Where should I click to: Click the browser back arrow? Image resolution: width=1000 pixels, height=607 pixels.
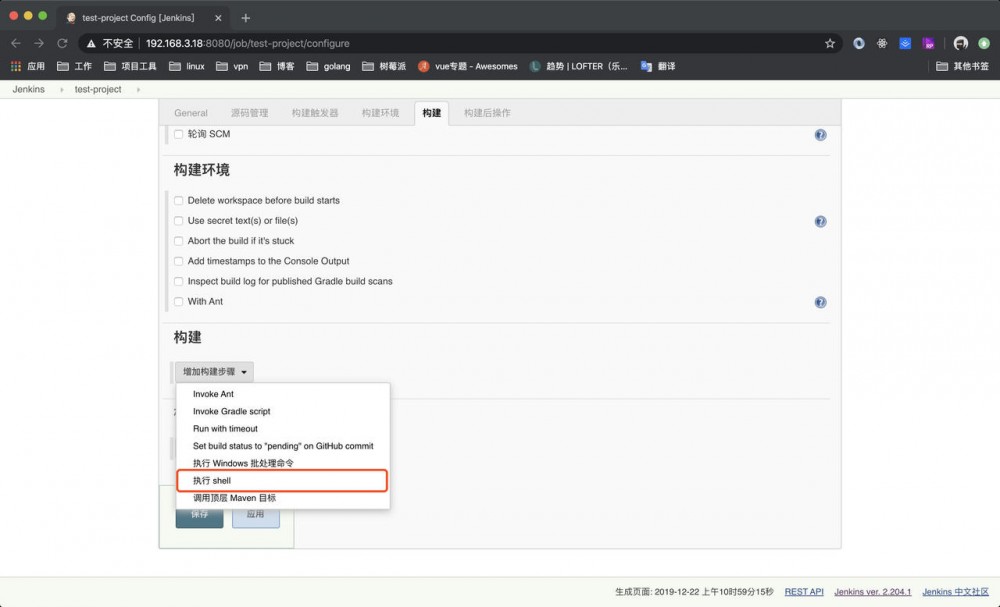(16, 44)
